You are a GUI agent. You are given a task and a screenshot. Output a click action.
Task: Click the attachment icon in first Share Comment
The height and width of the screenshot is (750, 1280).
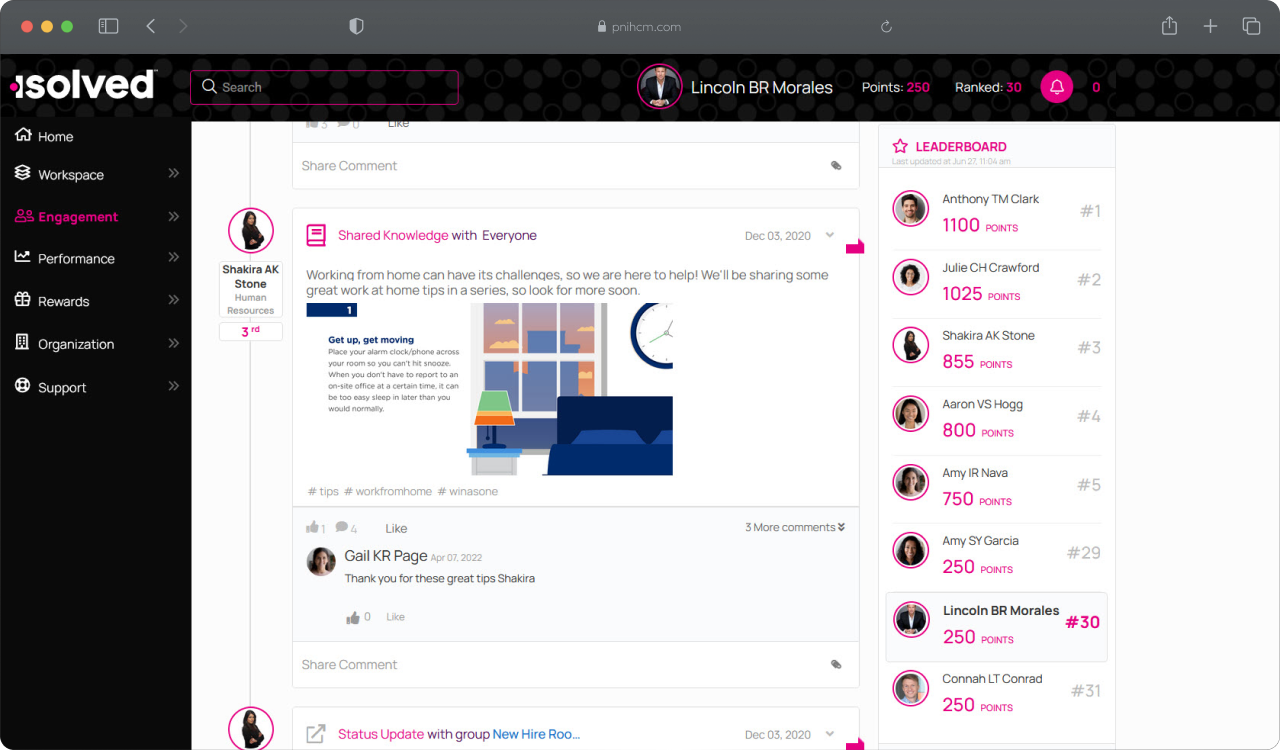(x=836, y=166)
